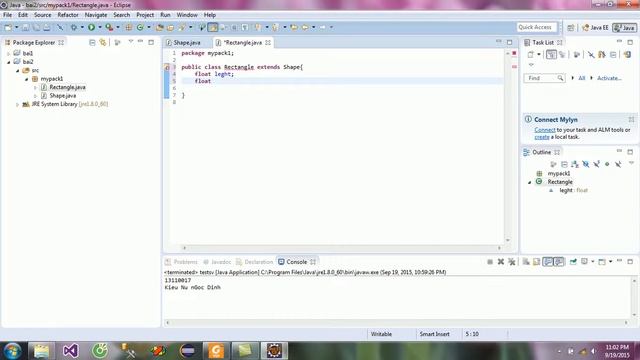Click Run Last Tool (external tools) icon
Viewport: 640px width, 360px height.
pyautogui.click(x=109, y=27)
